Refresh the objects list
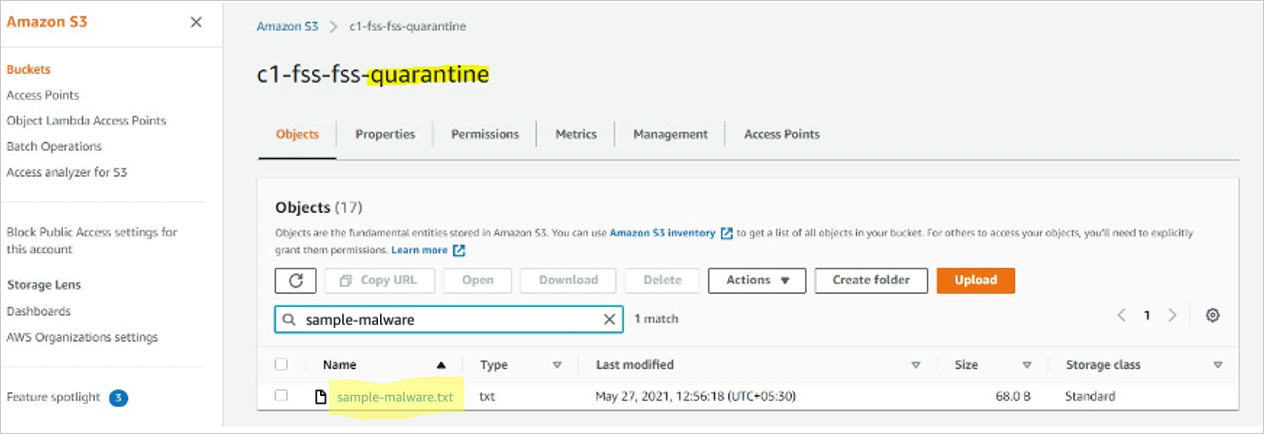 (295, 280)
